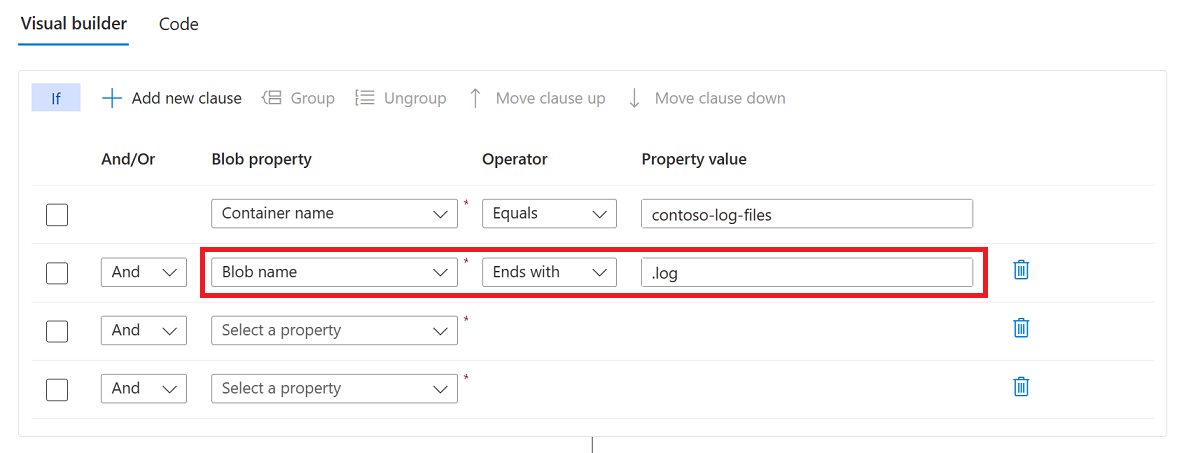
Task: Click the .log property value field
Action: [807, 272]
